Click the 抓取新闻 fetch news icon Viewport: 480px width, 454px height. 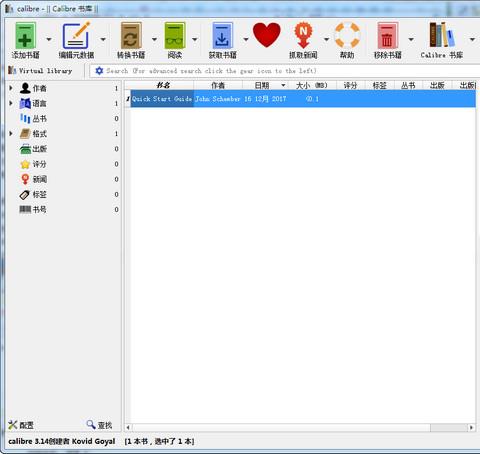303,35
